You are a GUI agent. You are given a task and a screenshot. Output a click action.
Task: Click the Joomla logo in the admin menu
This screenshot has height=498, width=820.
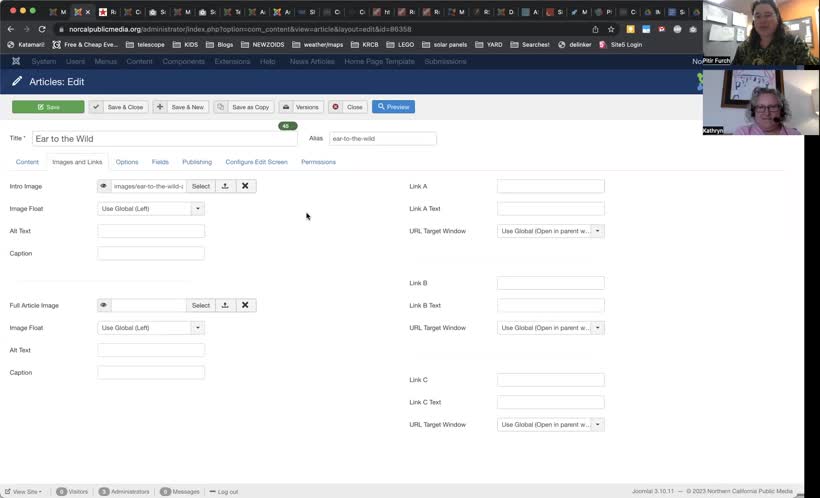(16, 61)
